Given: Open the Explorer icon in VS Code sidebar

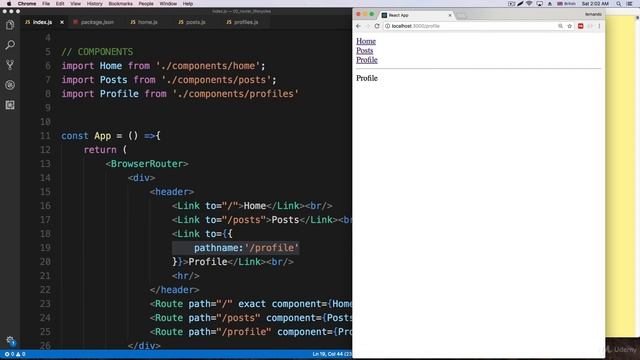Looking at the screenshot, I should pos(10,25).
